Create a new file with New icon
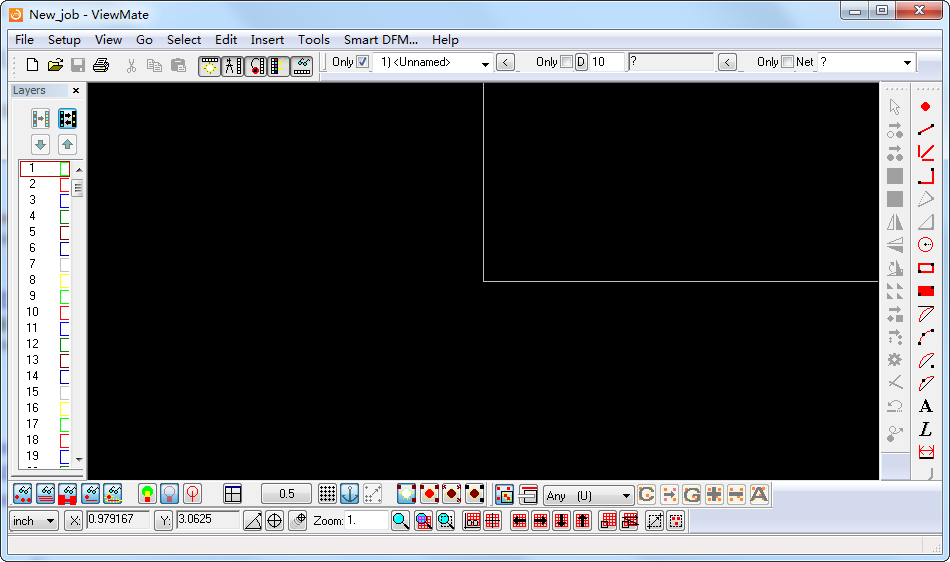The width and height of the screenshot is (950, 562). coord(32,65)
